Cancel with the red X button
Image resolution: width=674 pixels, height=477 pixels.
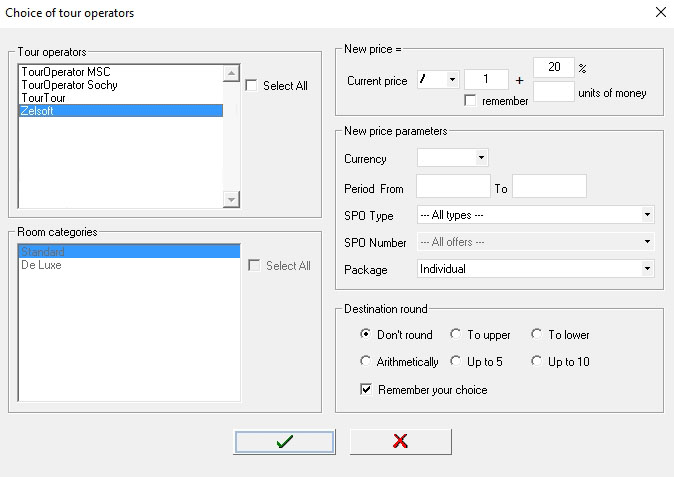[400, 441]
